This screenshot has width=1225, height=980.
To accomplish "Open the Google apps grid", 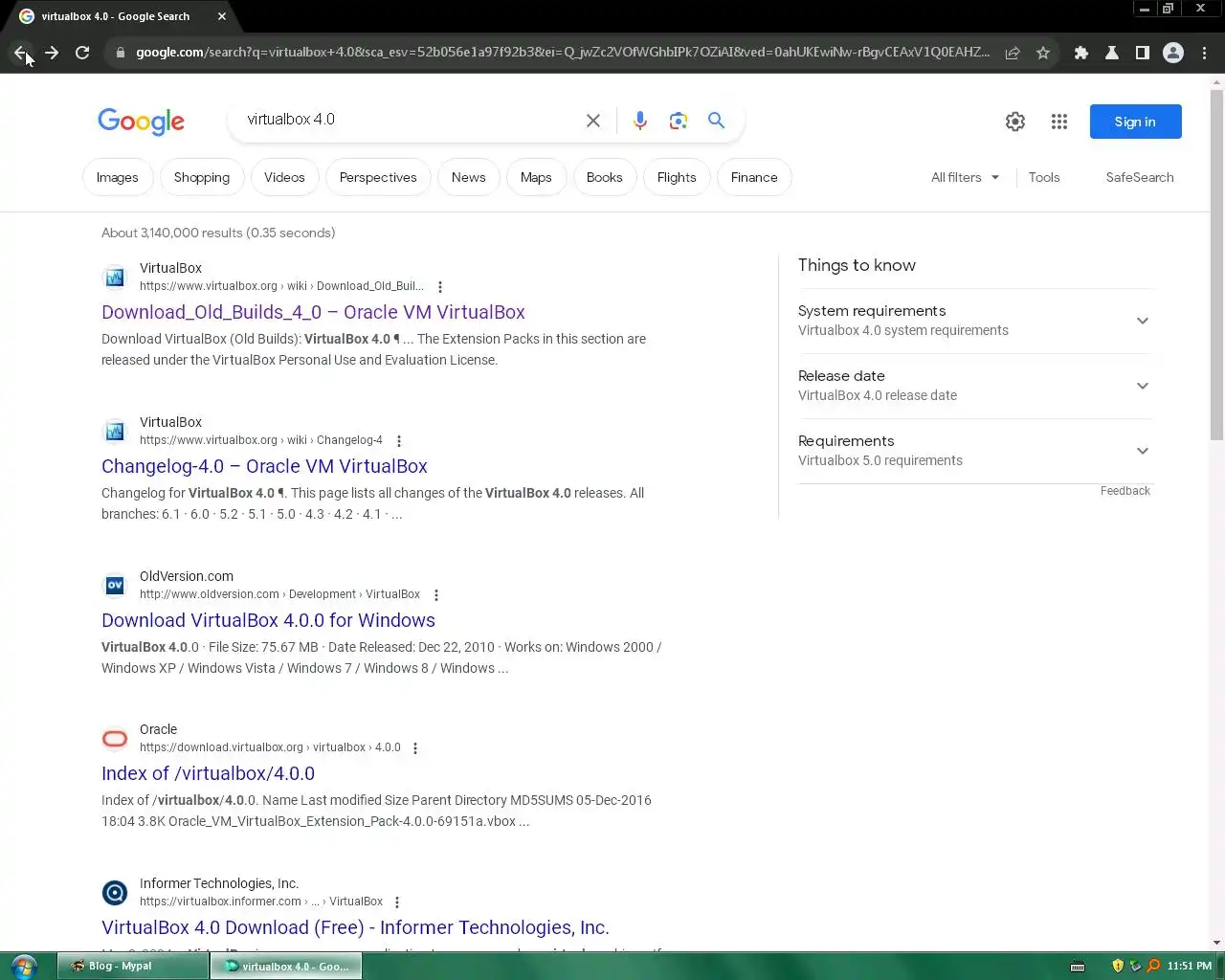I will coord(1058,122).
